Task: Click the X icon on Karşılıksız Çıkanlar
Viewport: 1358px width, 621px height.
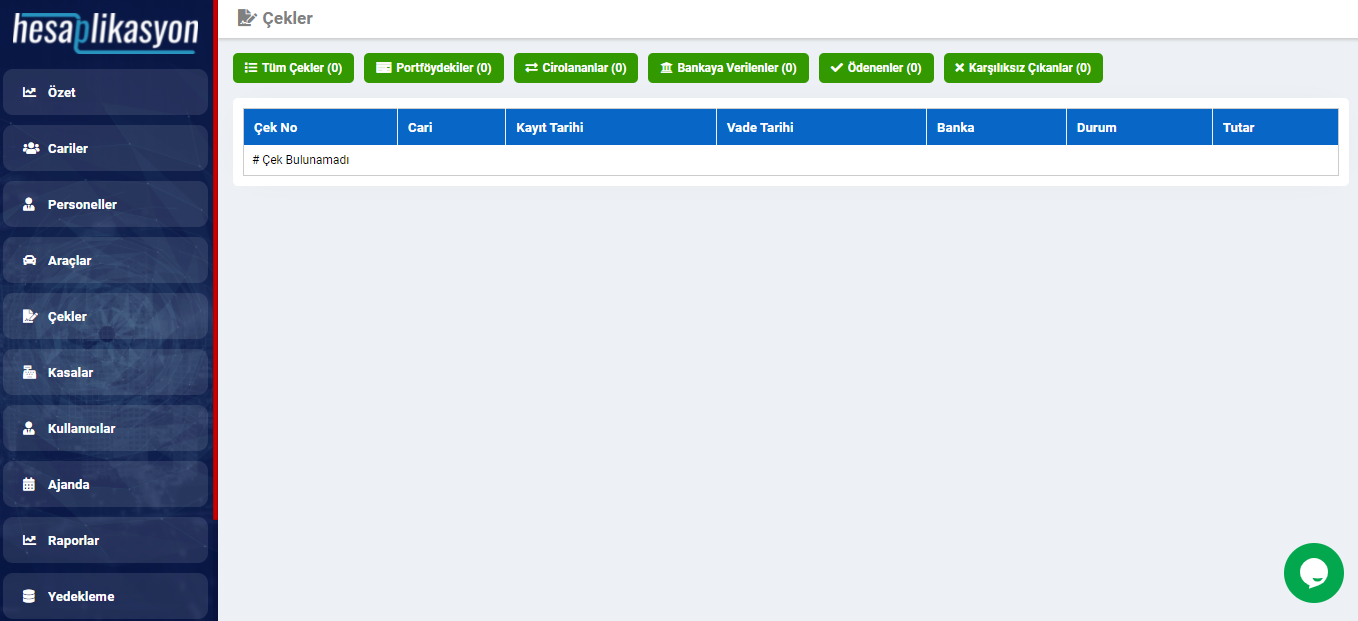Action: [x=960, y=68]
